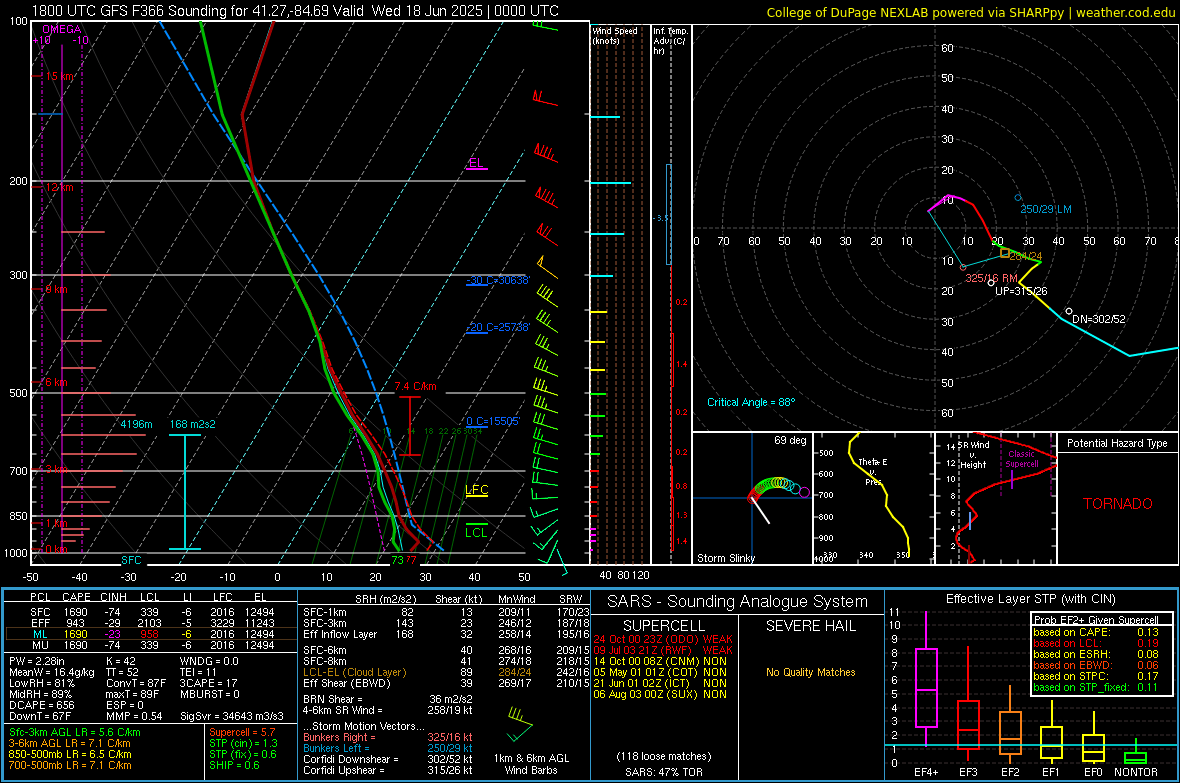1180x783 pixels.
Task: Select the SFC parcel row in CAPE table
Action: pos(151,612)
